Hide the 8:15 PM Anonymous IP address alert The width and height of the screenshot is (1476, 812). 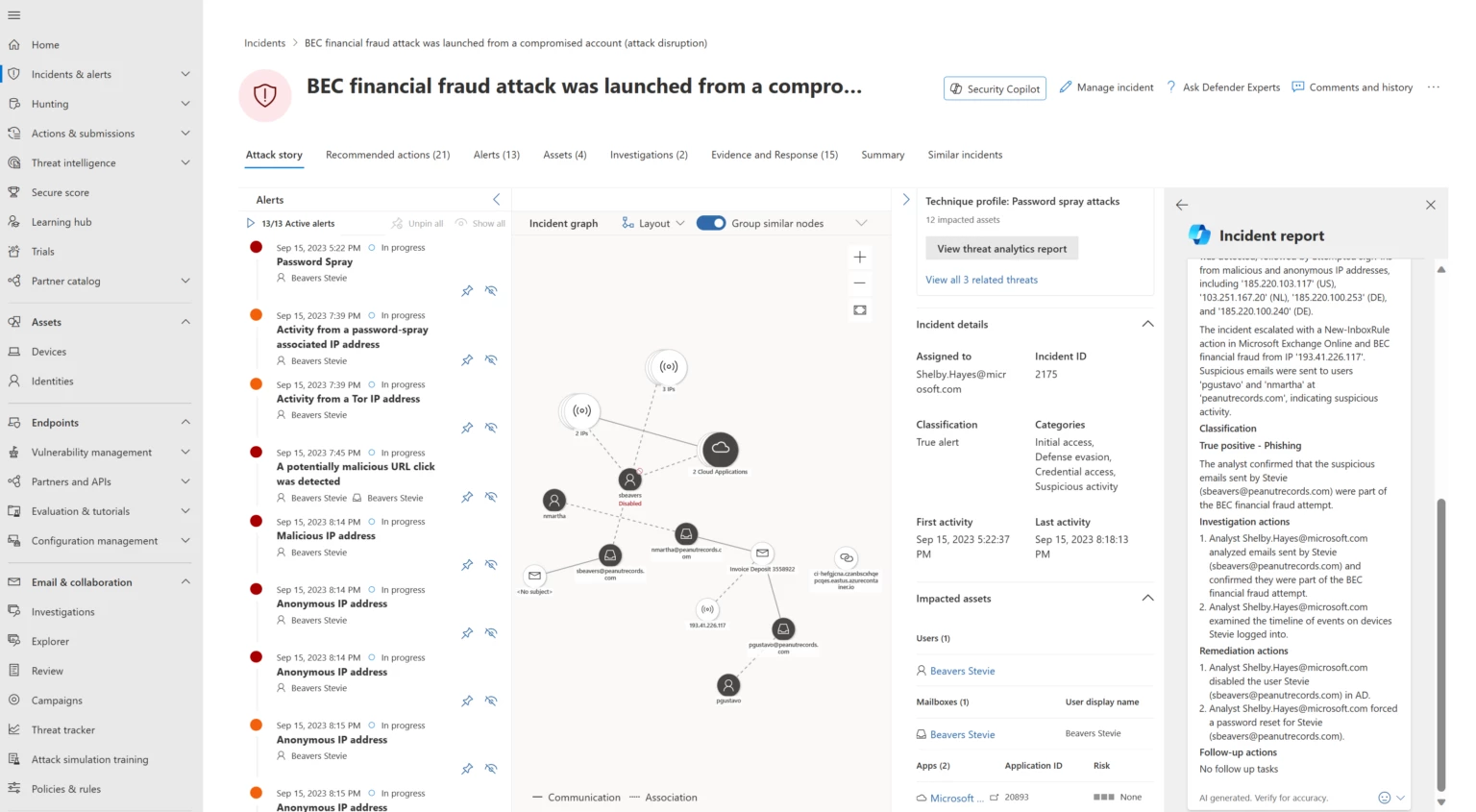point(491,769)
